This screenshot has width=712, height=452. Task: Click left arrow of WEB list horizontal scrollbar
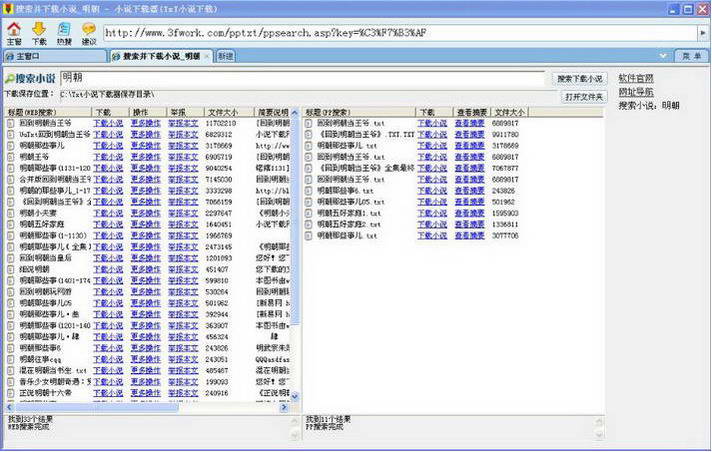10,407
